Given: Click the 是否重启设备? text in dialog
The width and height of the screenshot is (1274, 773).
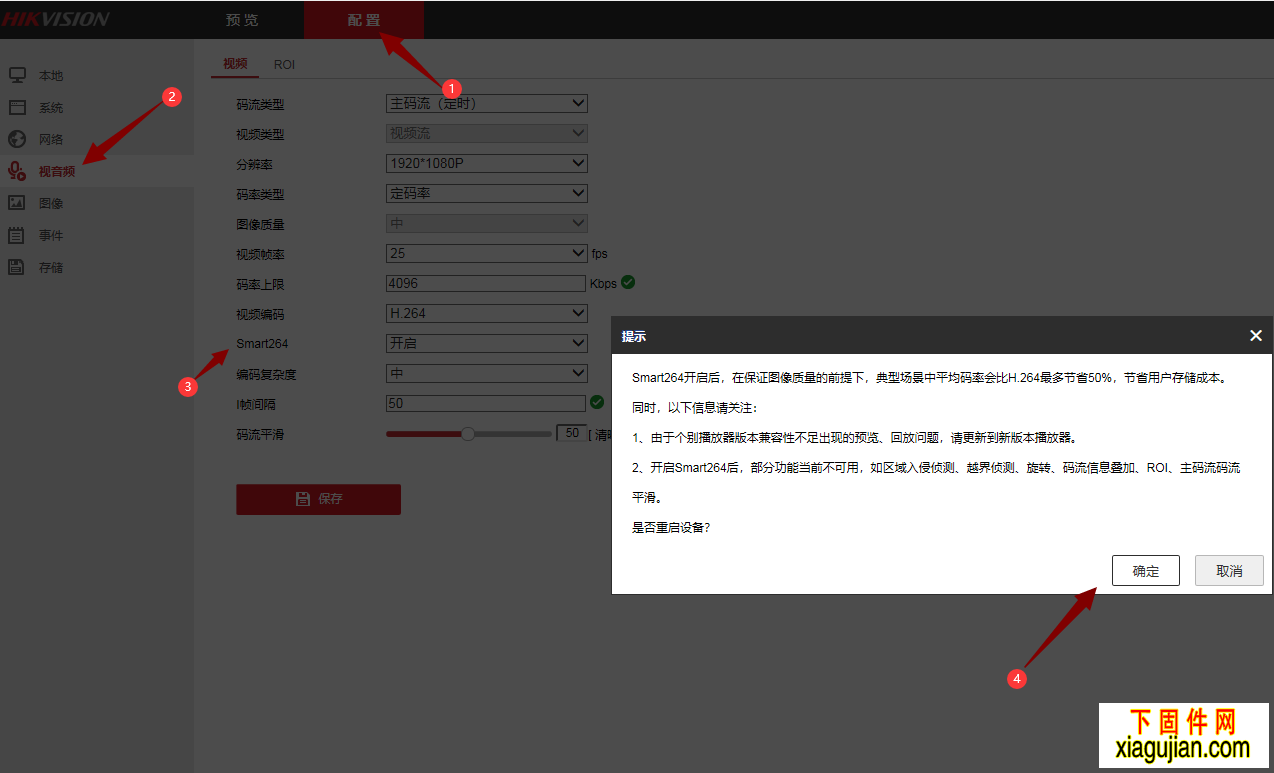Looking at the screenshot, I should pos(671,527).
